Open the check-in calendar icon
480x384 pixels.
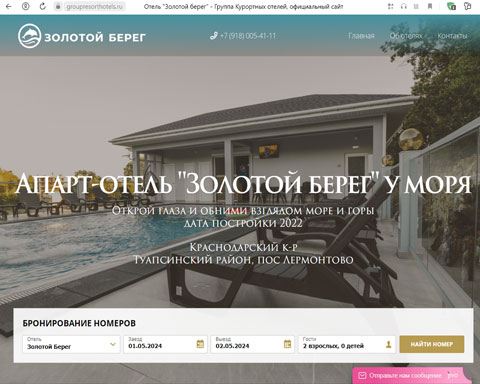[x=200, y=344]
